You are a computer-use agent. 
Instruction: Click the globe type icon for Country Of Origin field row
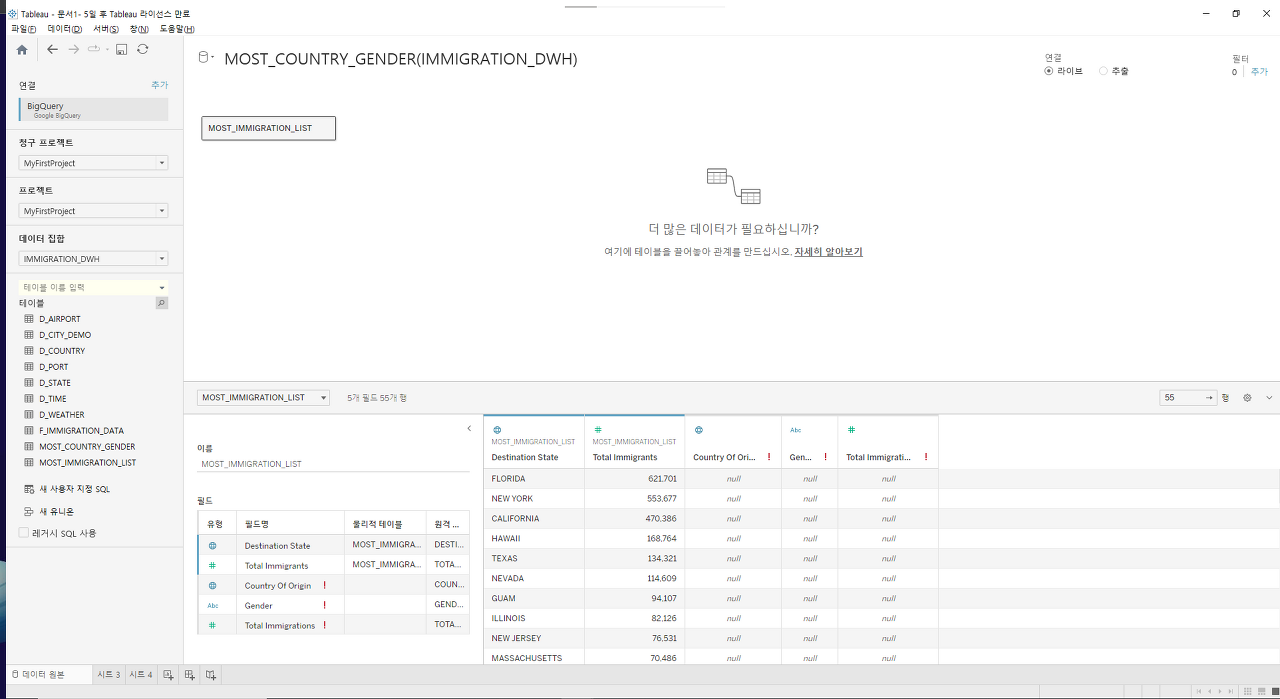[212, 586]
